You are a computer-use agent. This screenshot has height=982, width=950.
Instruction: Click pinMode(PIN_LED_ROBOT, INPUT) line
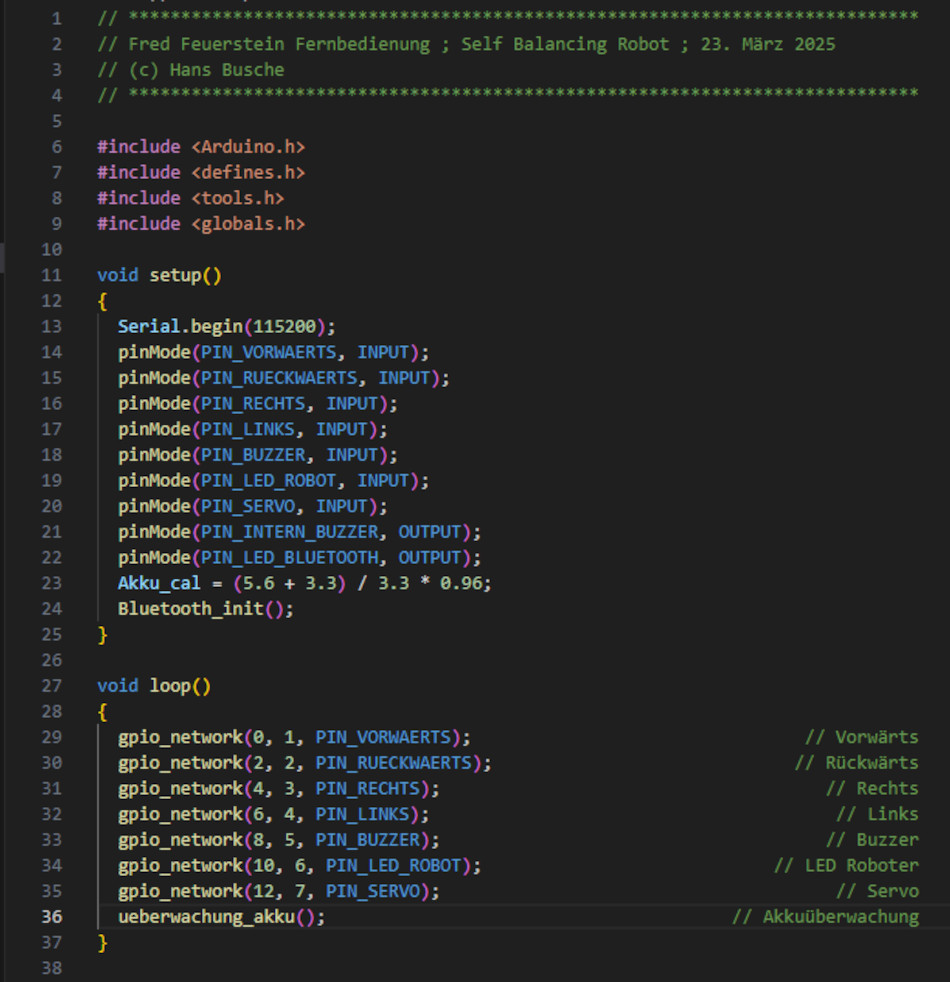274,481
